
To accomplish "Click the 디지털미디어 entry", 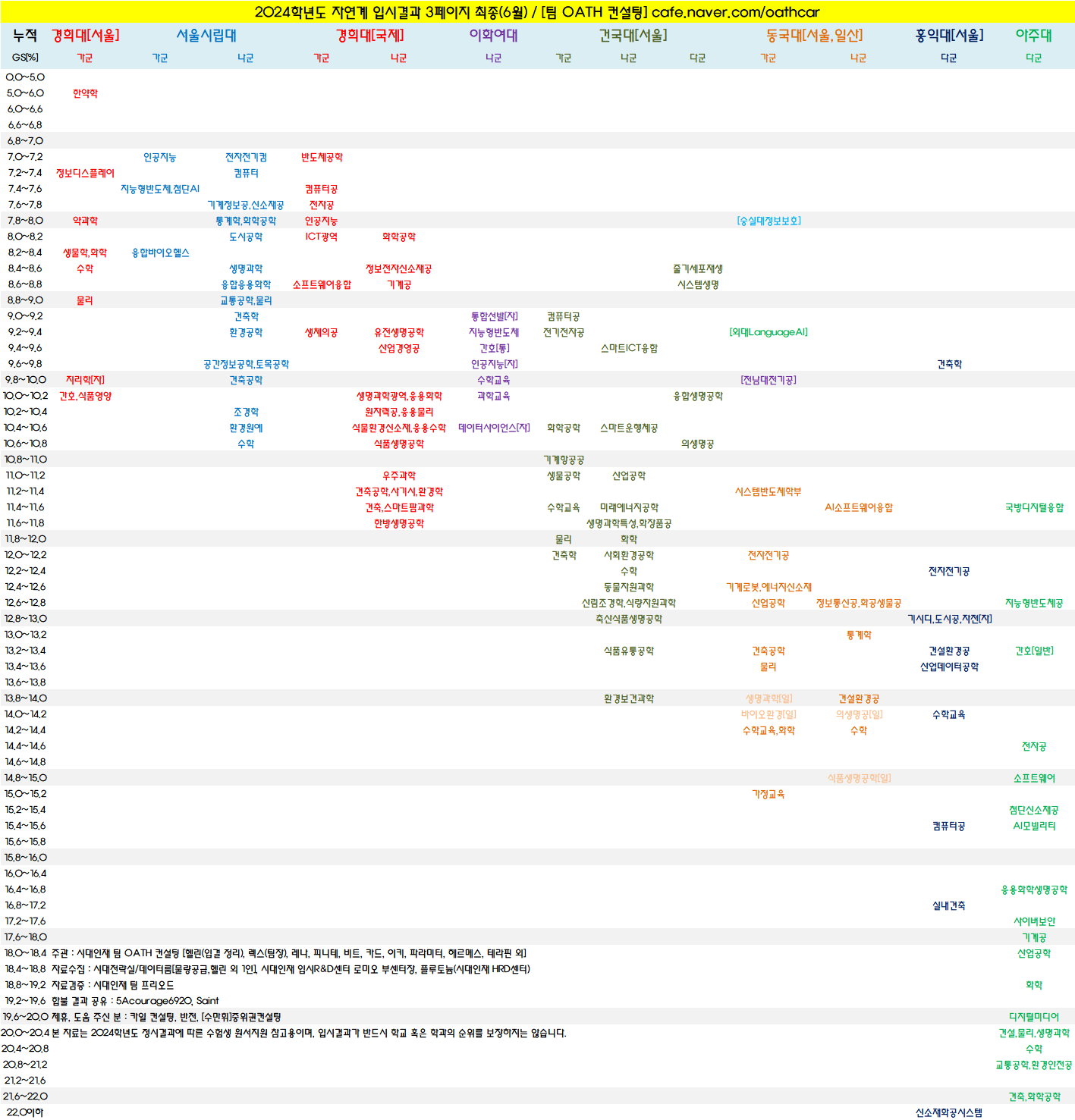I will click(1034, 1017).
